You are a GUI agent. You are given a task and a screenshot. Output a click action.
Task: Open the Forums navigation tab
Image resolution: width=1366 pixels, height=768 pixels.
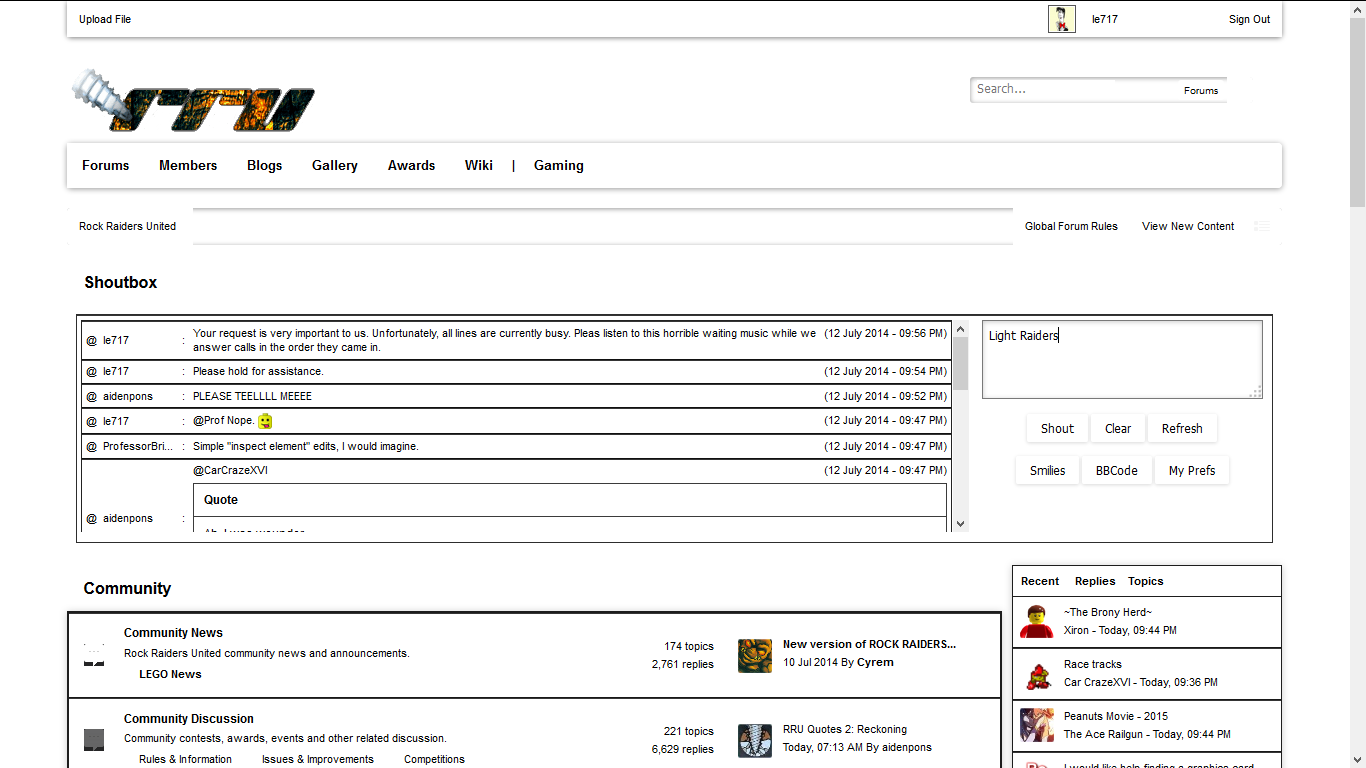(x=106, y=166)
